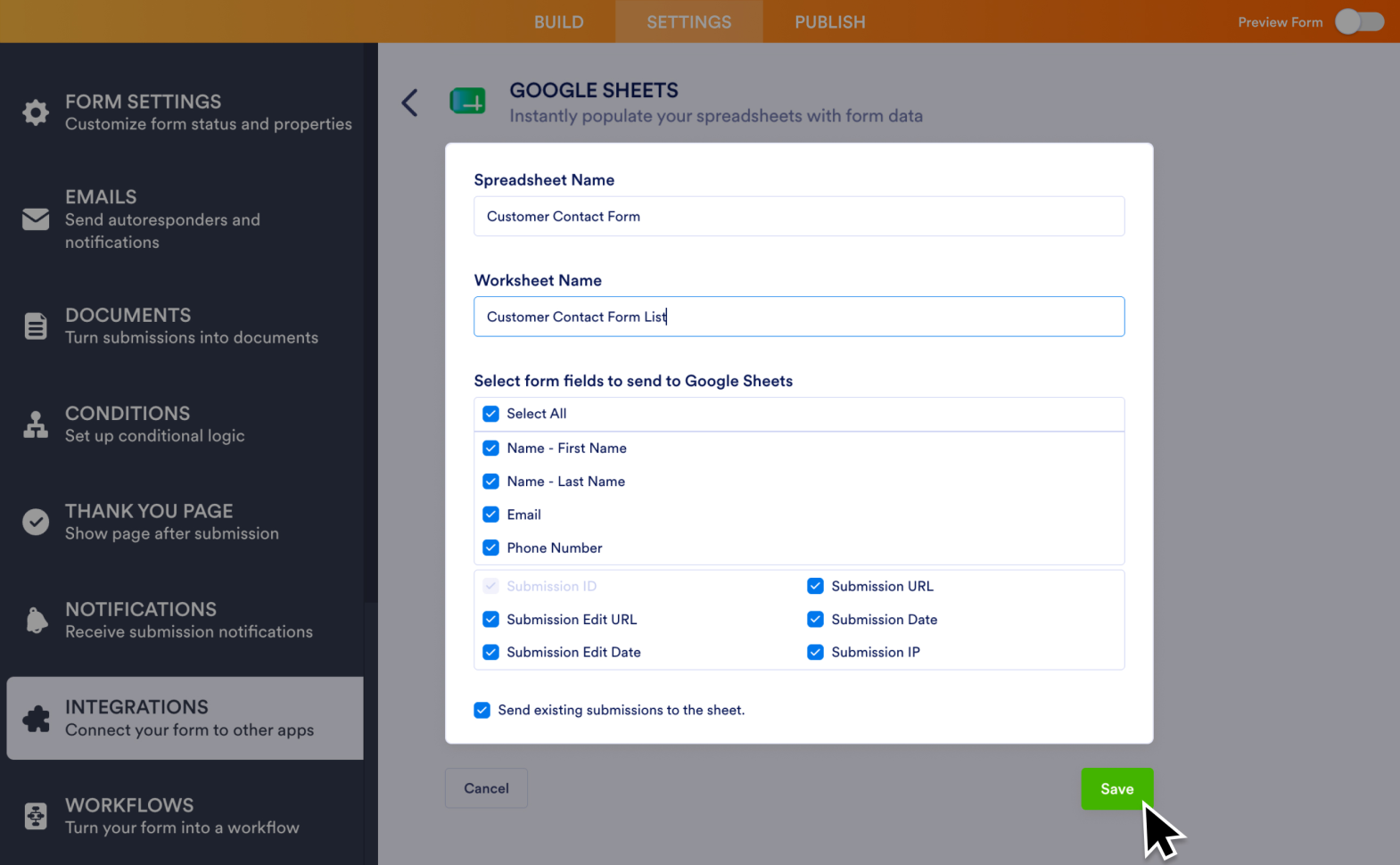Click the Preview Form label
The width and height of the screenshot is (1400, 865).
pyautogui.click(x=1280, y=21)
